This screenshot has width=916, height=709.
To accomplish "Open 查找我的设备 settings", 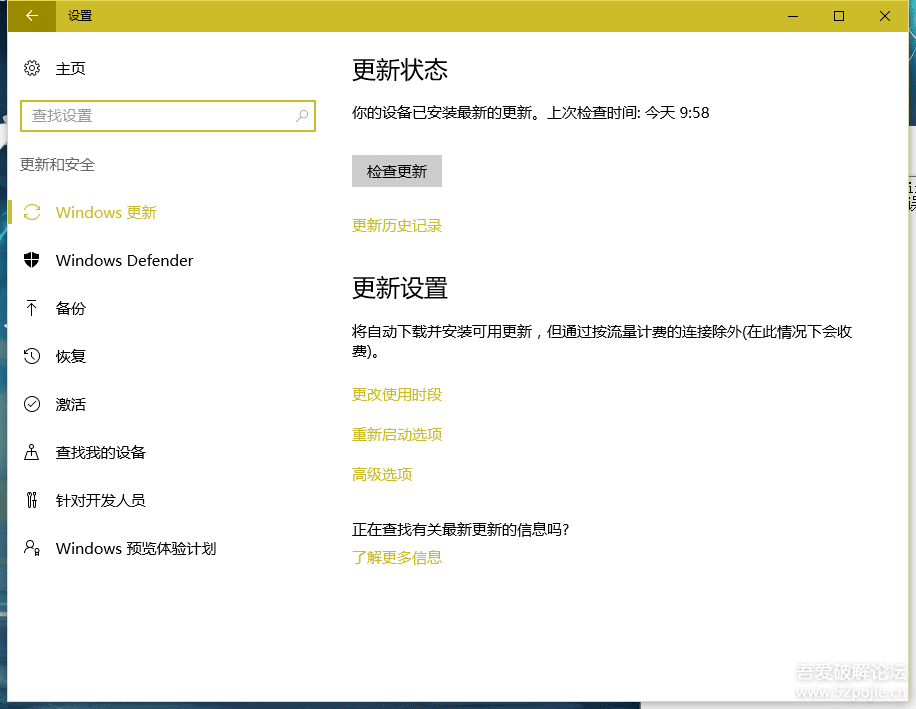I will (100, 452).
